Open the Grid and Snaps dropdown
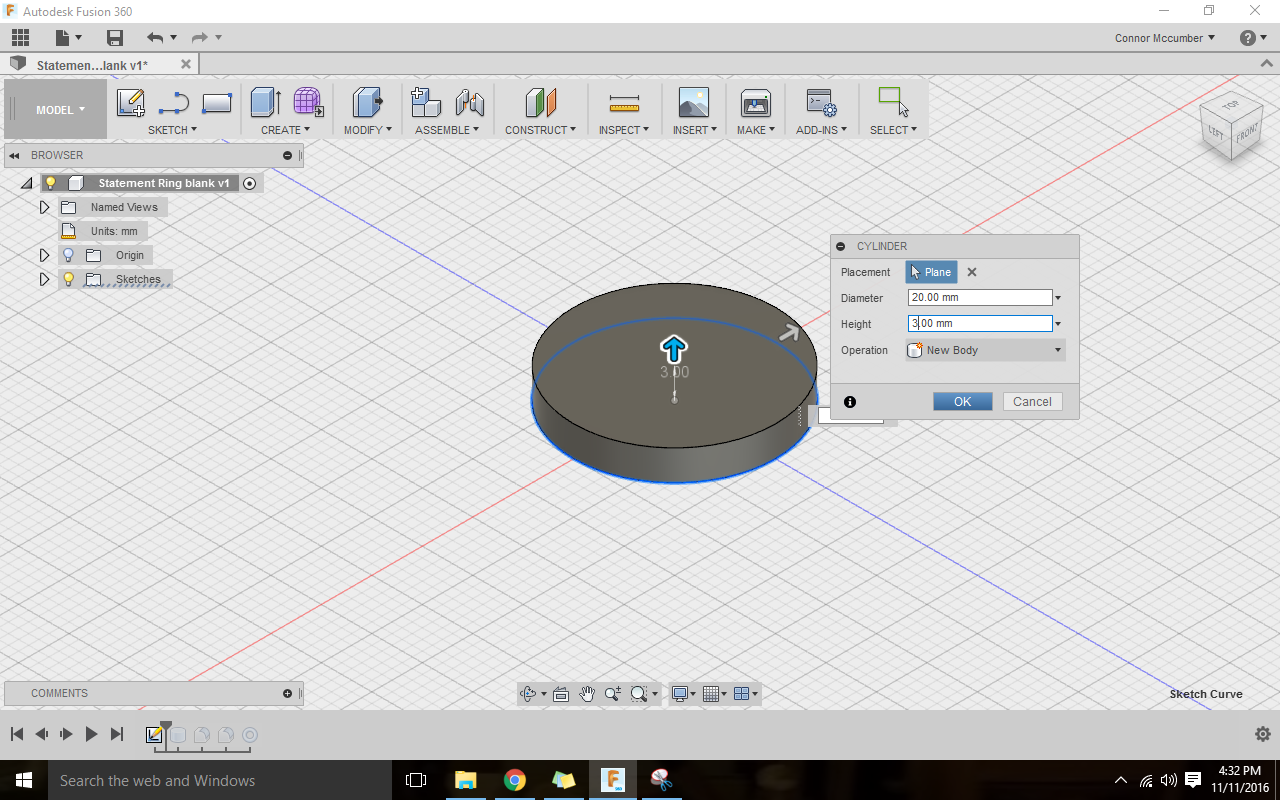The height and width of the screenshot is (800, 1280). [715, 693]
